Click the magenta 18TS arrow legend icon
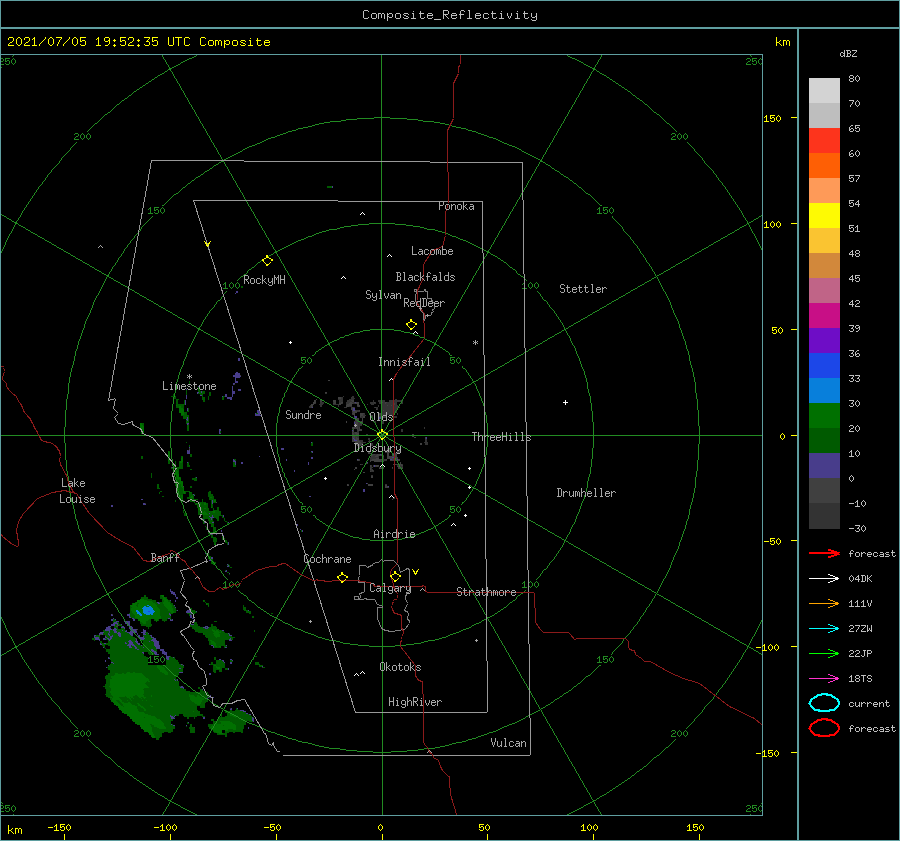 click(x=824, y=679)
